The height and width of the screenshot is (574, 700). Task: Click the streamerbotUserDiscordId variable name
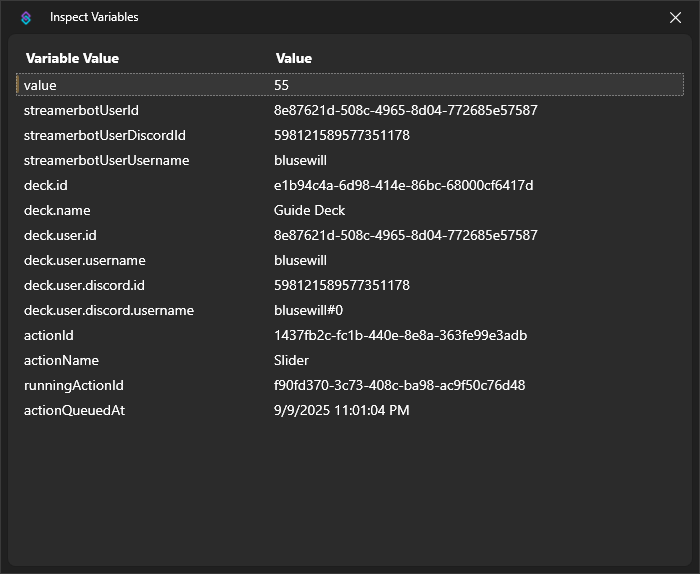pyautogui.click(x=105, y=135)
